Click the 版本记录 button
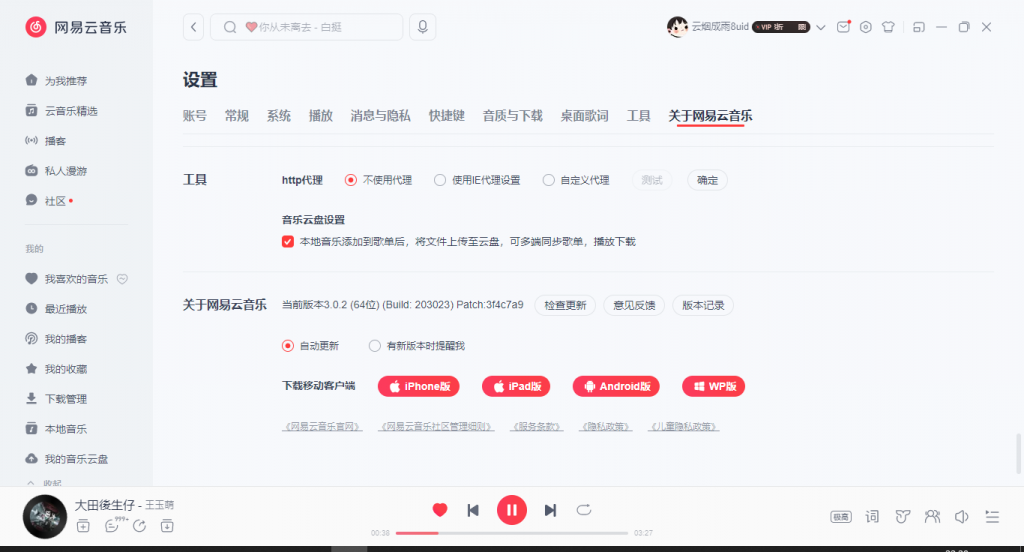The height and width of the screenshot is (552, 1024). [703, 305]
